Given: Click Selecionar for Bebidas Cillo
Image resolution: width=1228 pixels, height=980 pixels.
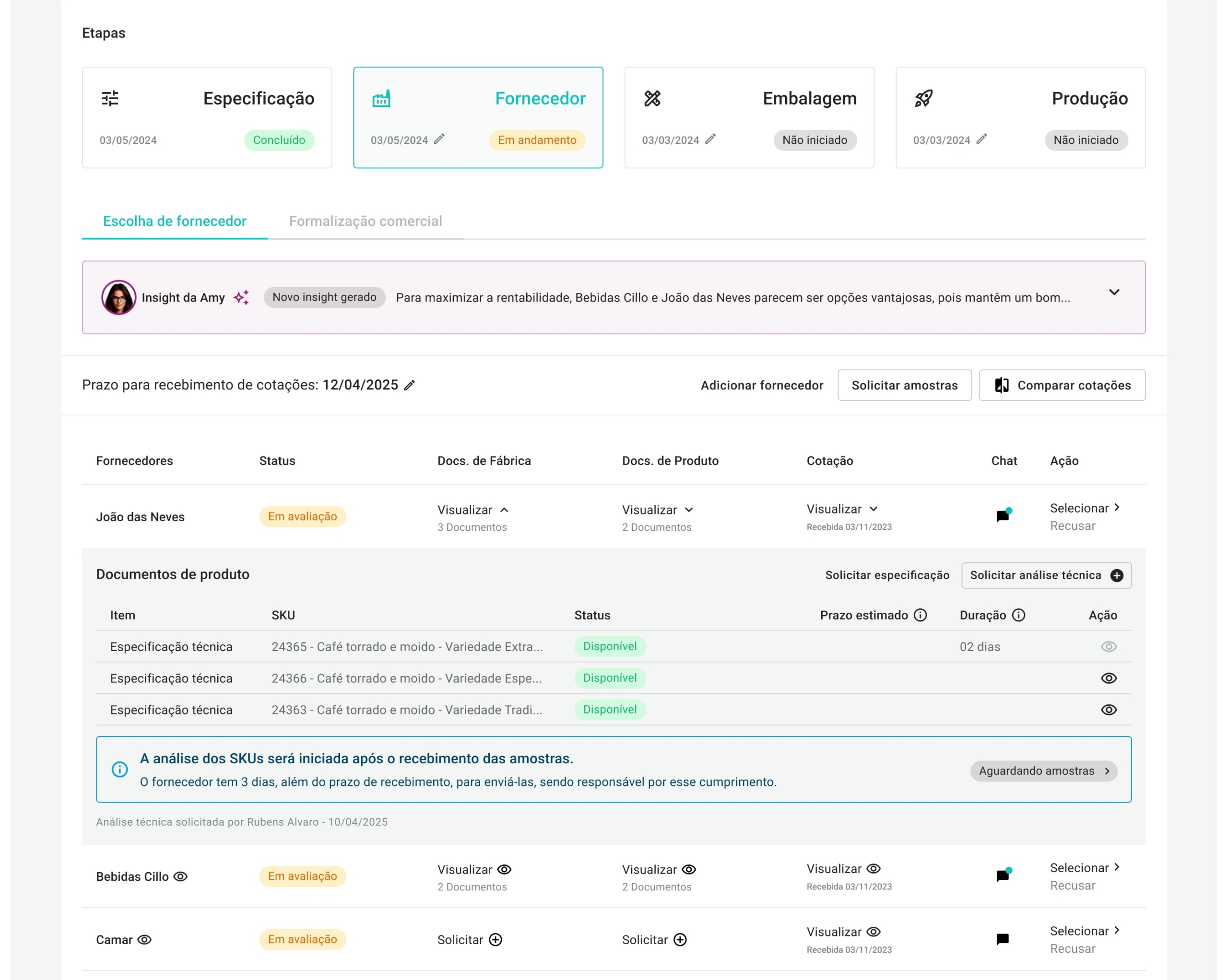Looking at the screenshot, I should point(1085,868).
